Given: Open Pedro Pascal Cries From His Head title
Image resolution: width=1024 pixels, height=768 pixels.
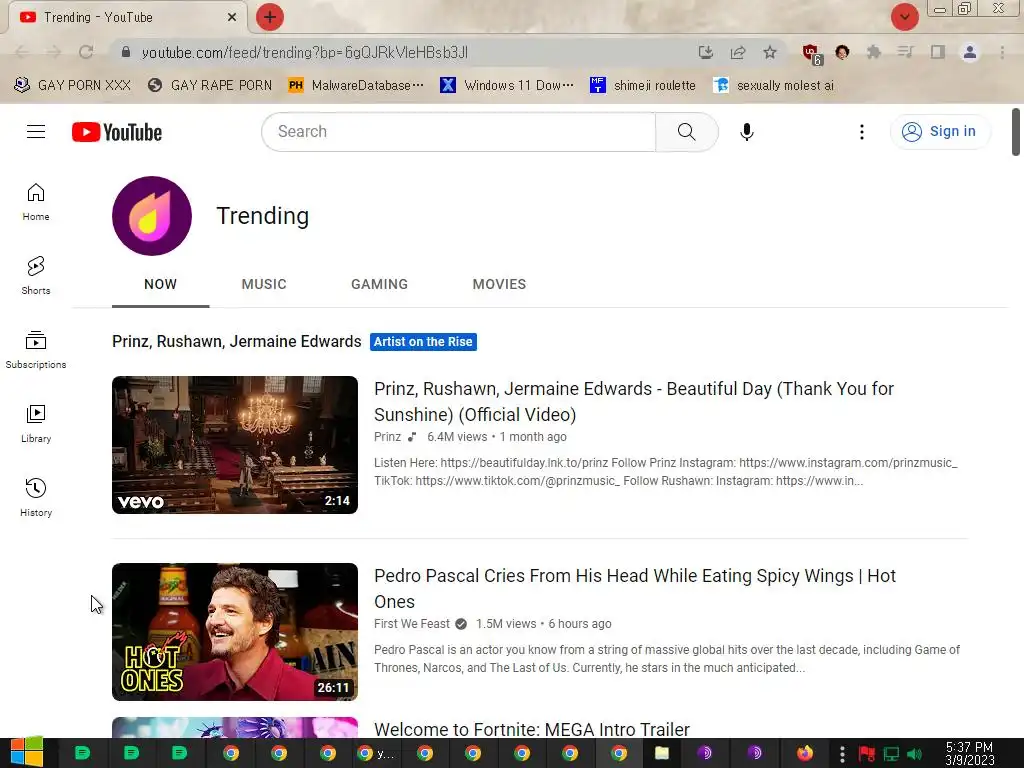Looking at the screenshot, I should [x=635, y=588].
